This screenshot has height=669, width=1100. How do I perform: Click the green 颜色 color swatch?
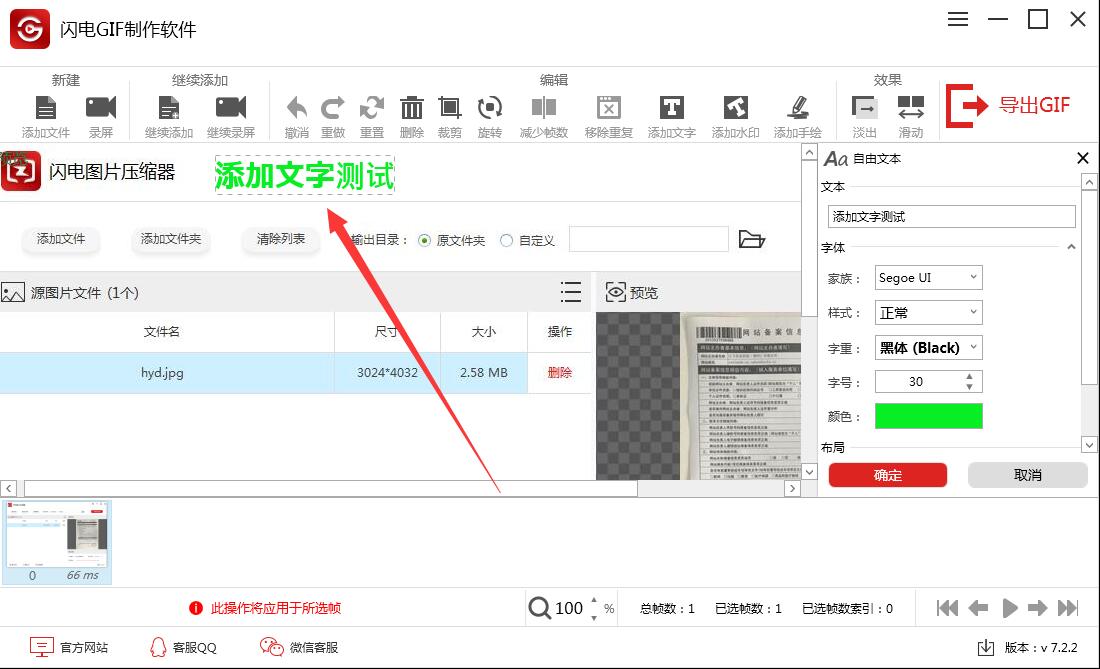[x=928, y=416]
